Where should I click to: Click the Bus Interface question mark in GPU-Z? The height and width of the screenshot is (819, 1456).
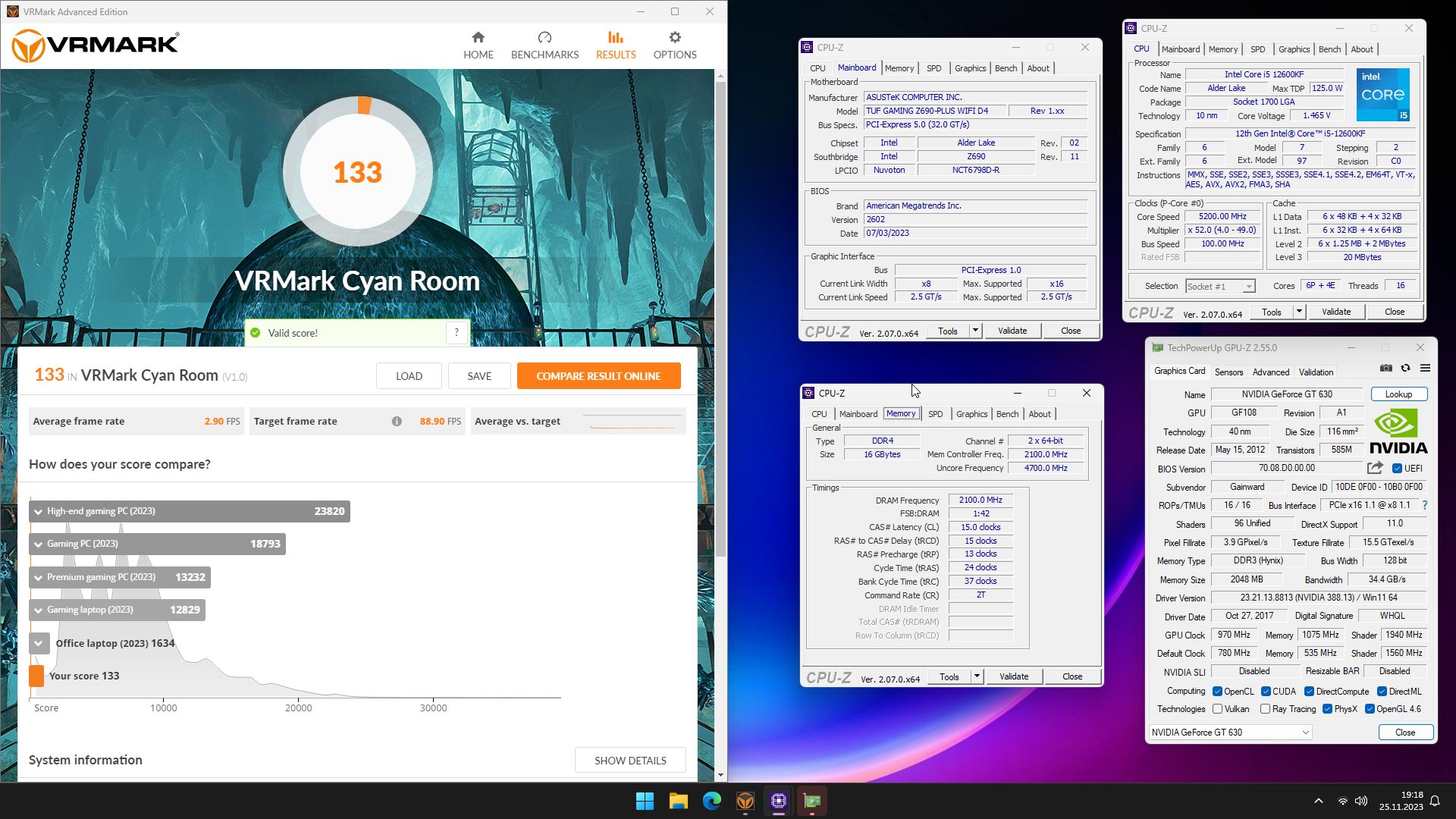pos(1424,505)
